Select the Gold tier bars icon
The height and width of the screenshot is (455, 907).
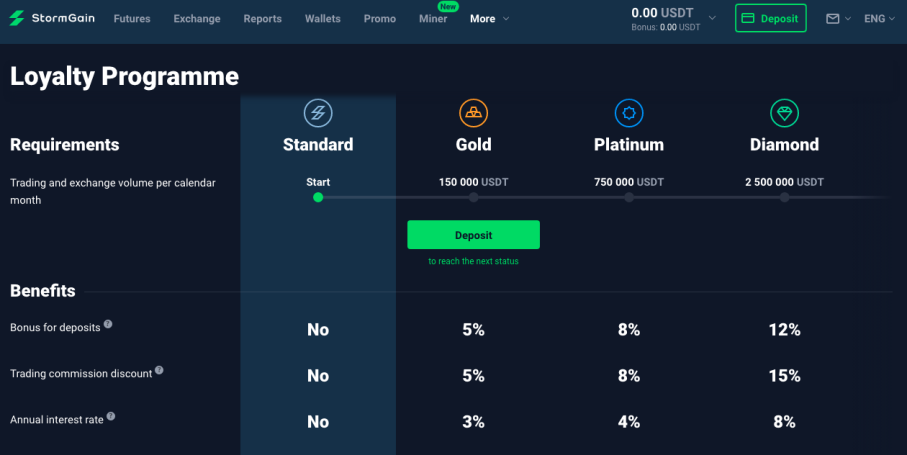pyautogui.click(x=474, y=113)
